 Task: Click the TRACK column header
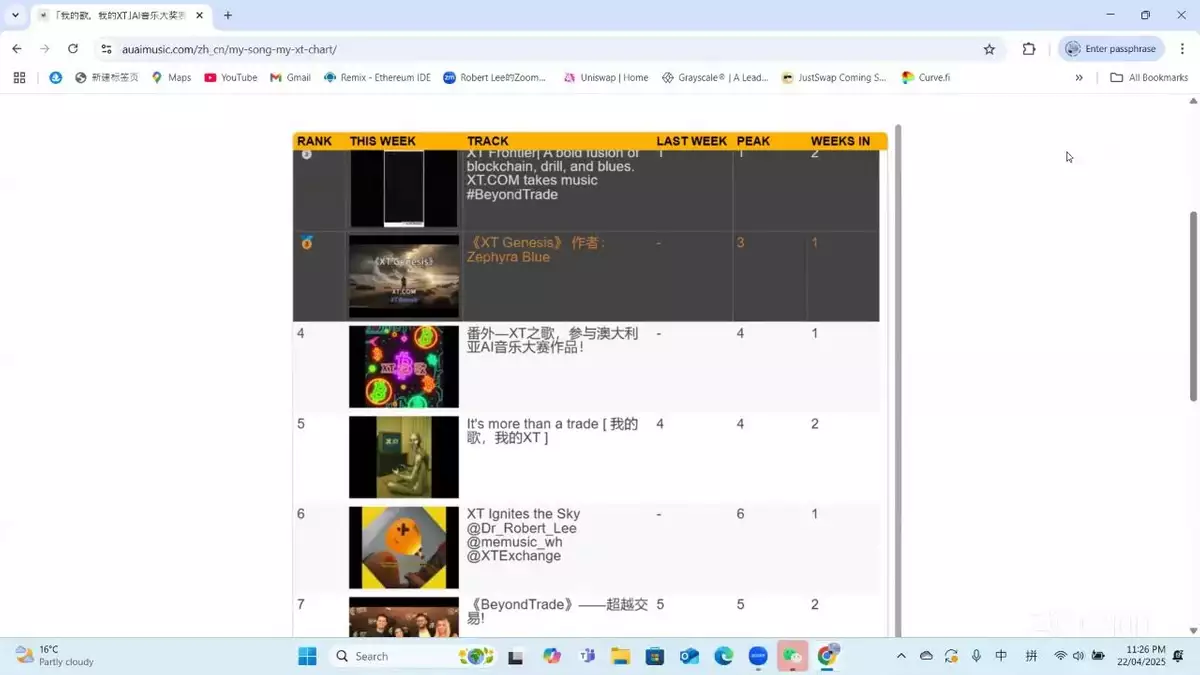point(488,141)
